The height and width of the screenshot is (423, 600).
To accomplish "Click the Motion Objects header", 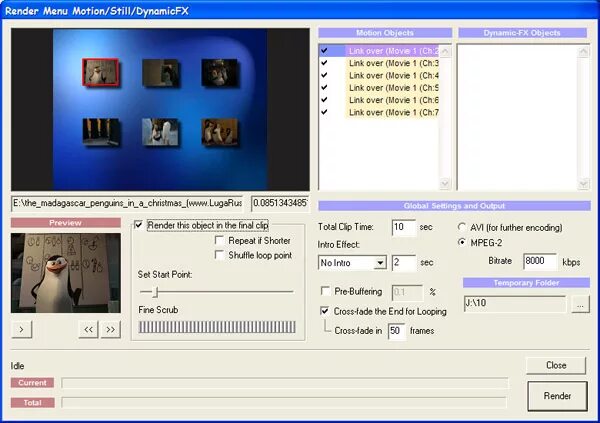I will pyautogui.click(x=385, y=33).
